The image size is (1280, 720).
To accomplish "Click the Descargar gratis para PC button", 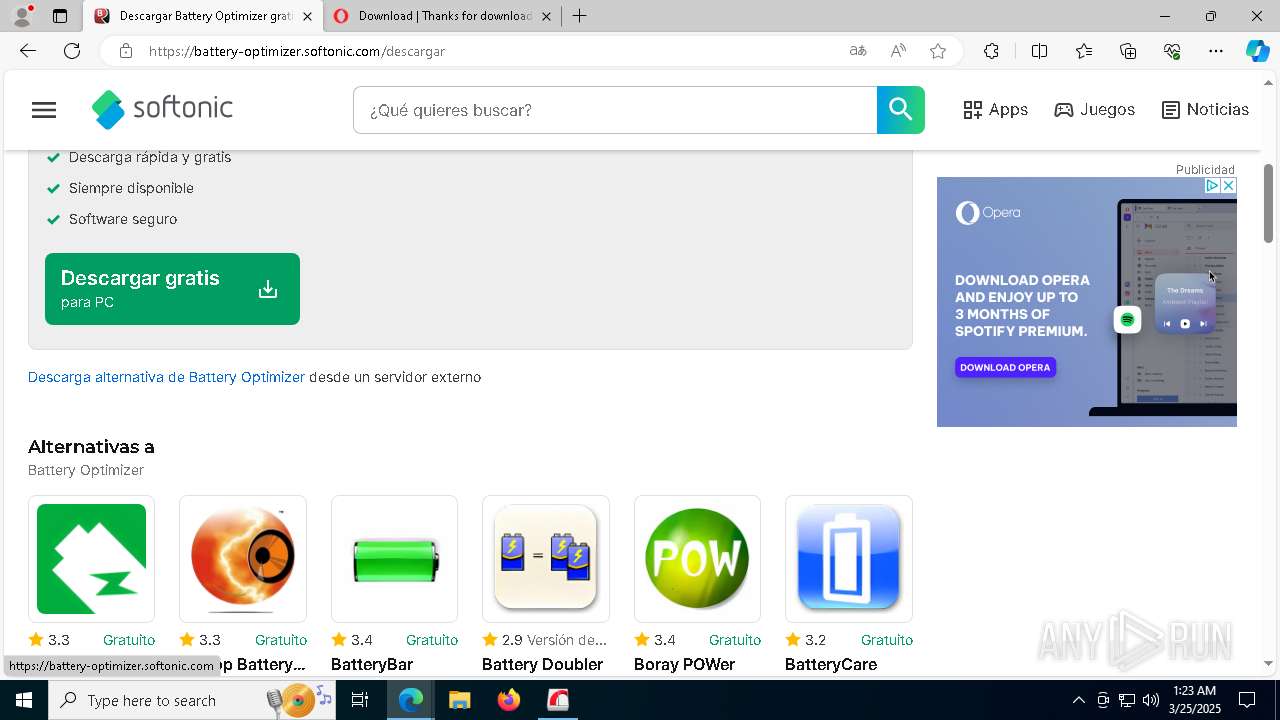I will (172, 289).
